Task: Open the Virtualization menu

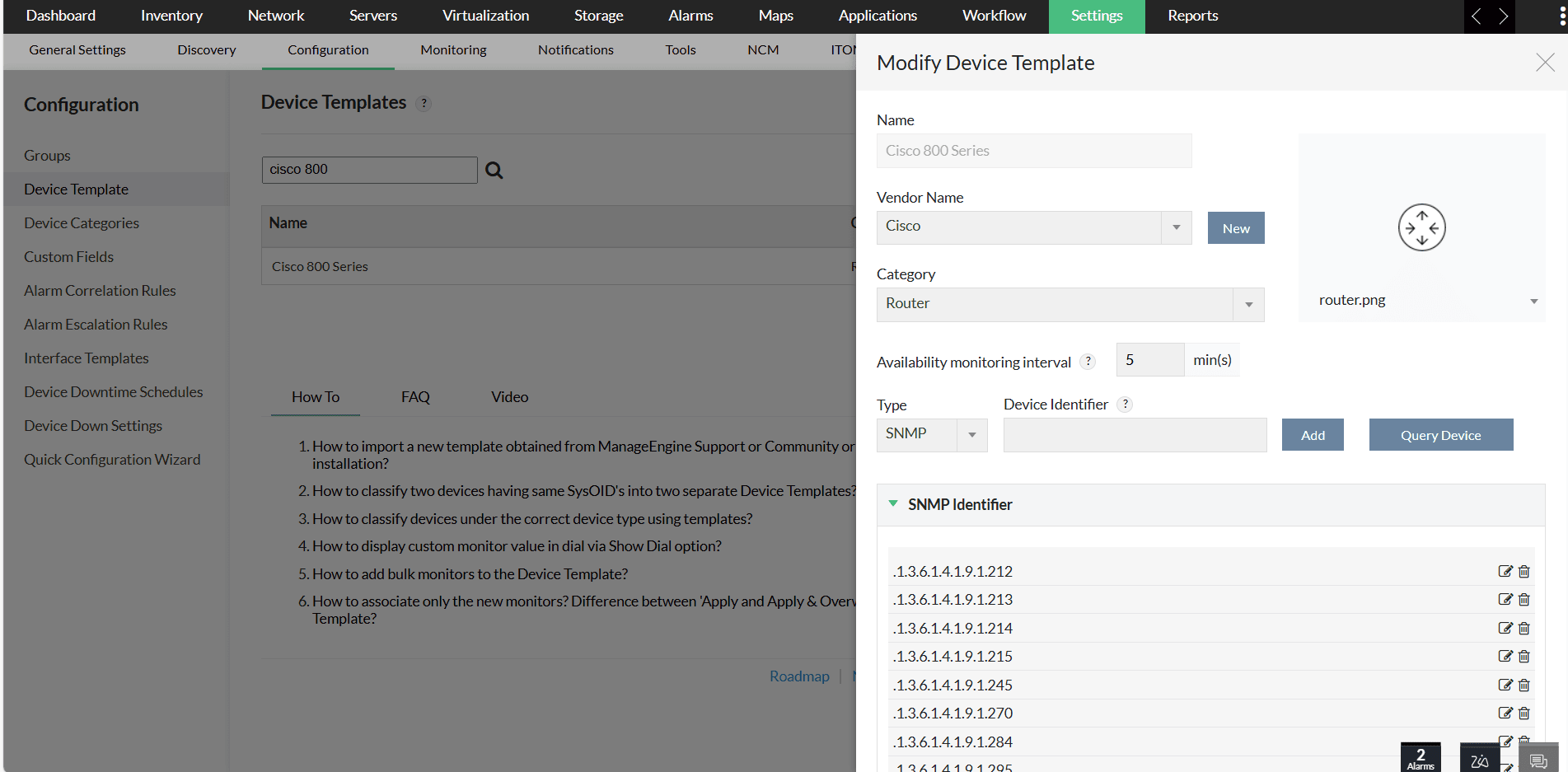Action: coord(486,16)
